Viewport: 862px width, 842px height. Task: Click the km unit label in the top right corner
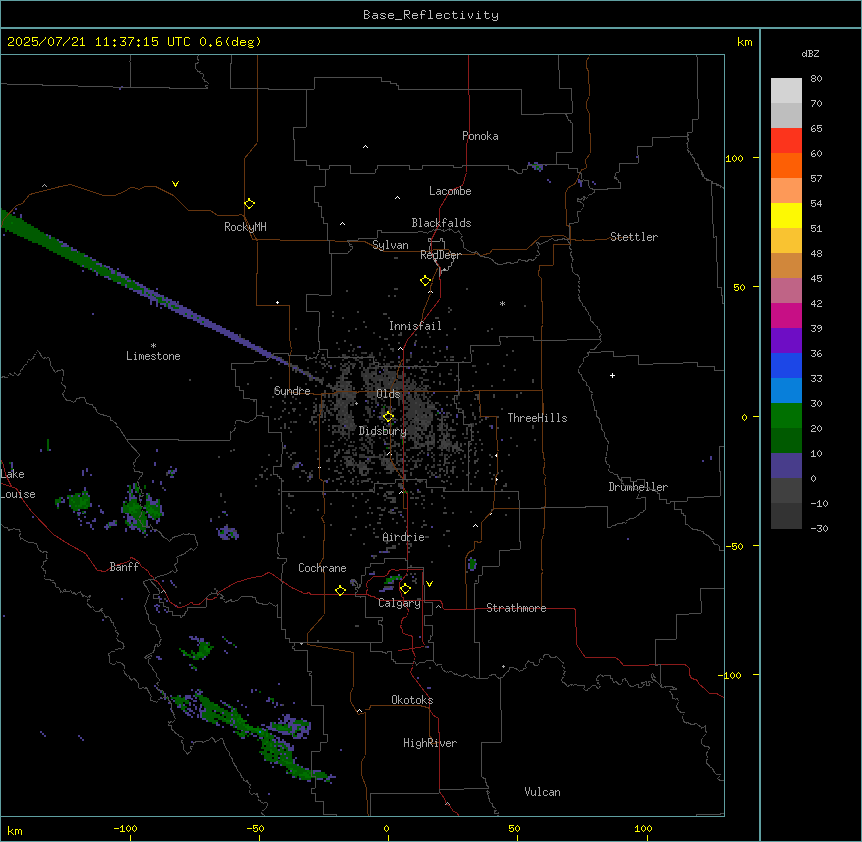[744, 42]
